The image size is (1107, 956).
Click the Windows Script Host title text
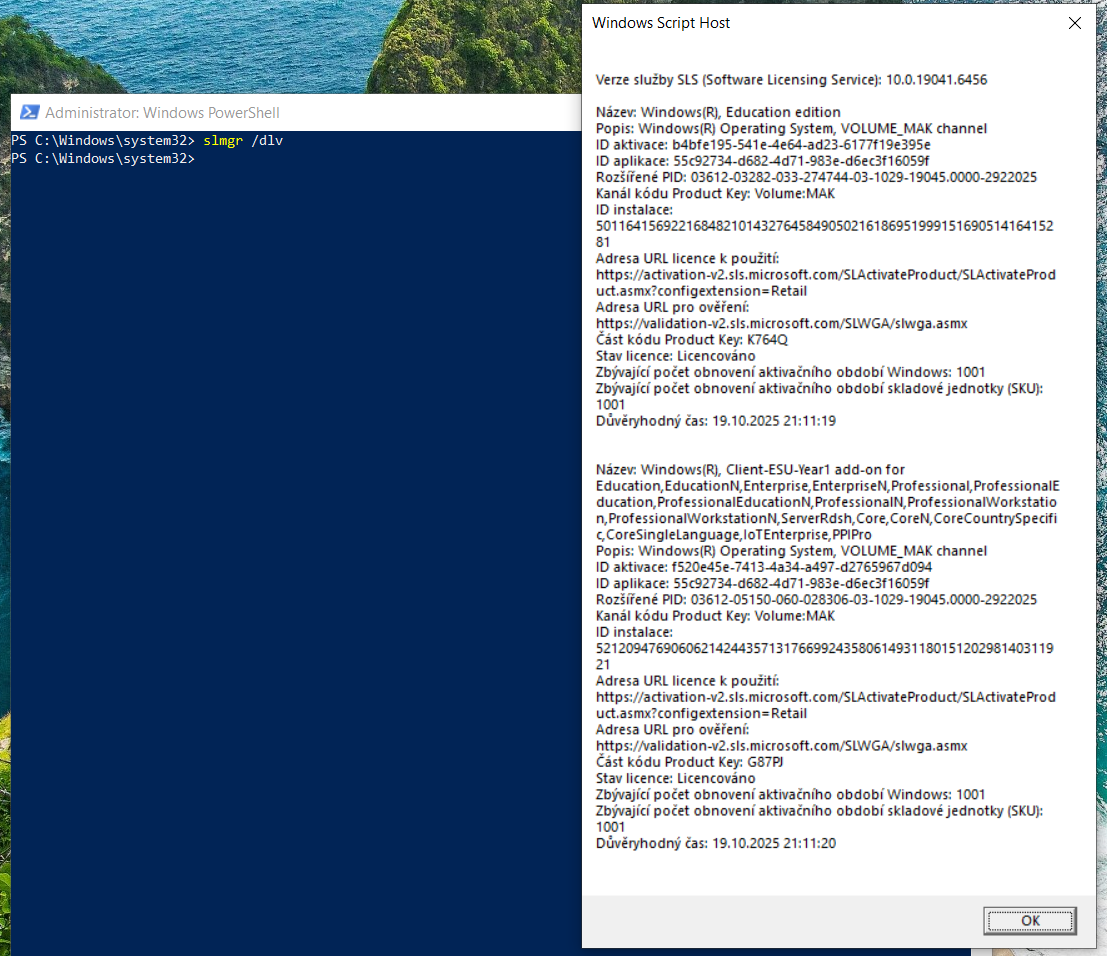[x=661, y=23]
